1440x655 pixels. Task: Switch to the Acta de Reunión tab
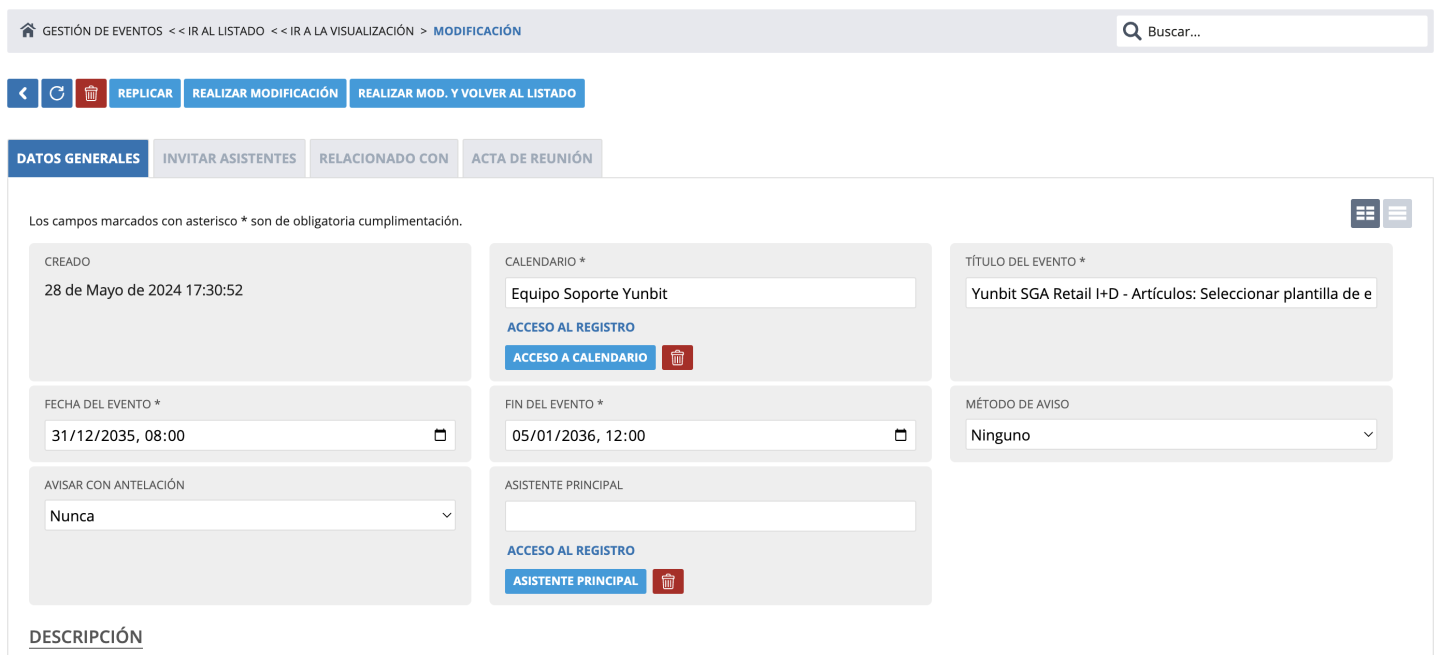(x=532, y=158)
